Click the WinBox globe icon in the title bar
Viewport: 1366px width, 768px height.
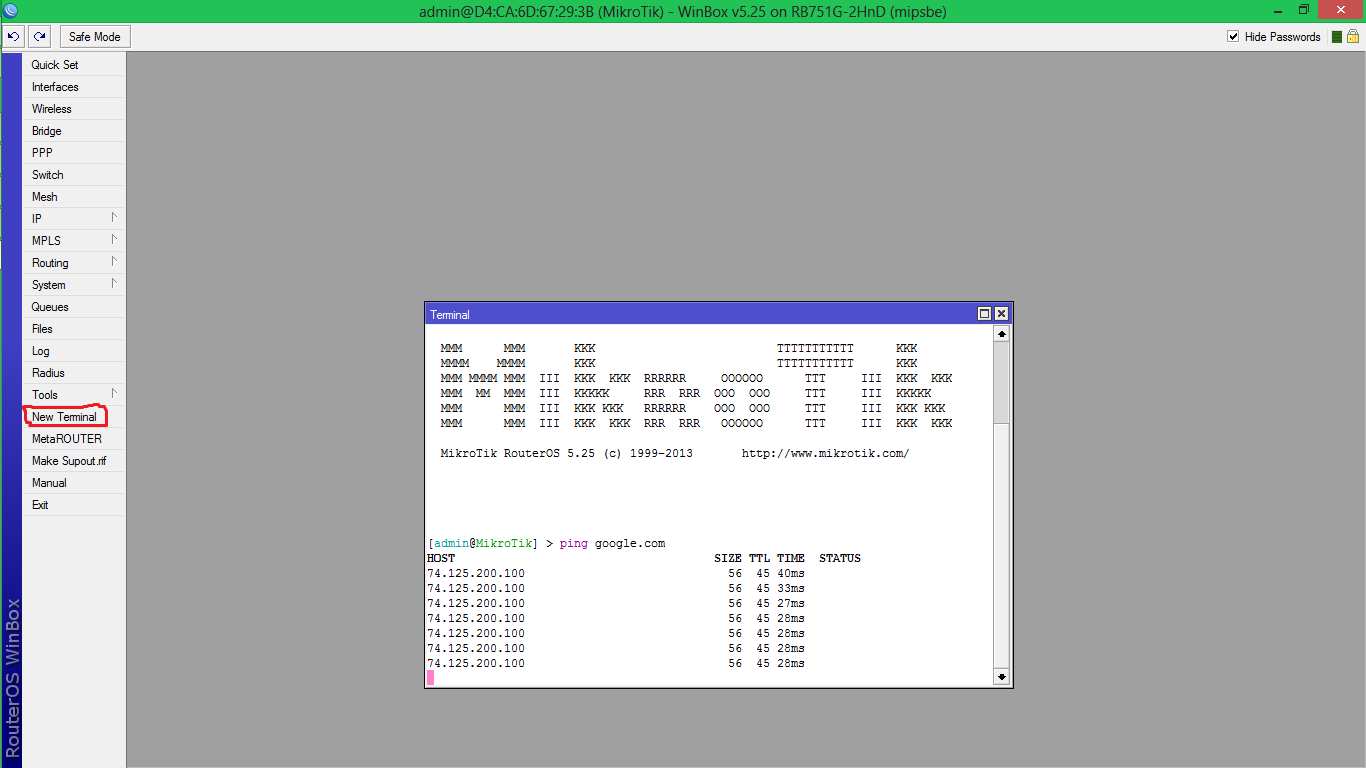pyautogui.click(x=9, y=9)
